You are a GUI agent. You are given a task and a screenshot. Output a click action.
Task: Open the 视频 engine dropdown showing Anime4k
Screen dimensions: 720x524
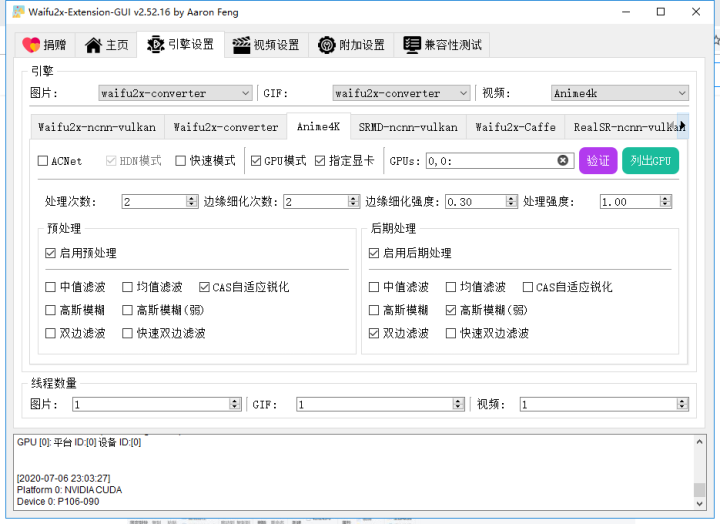620,93
